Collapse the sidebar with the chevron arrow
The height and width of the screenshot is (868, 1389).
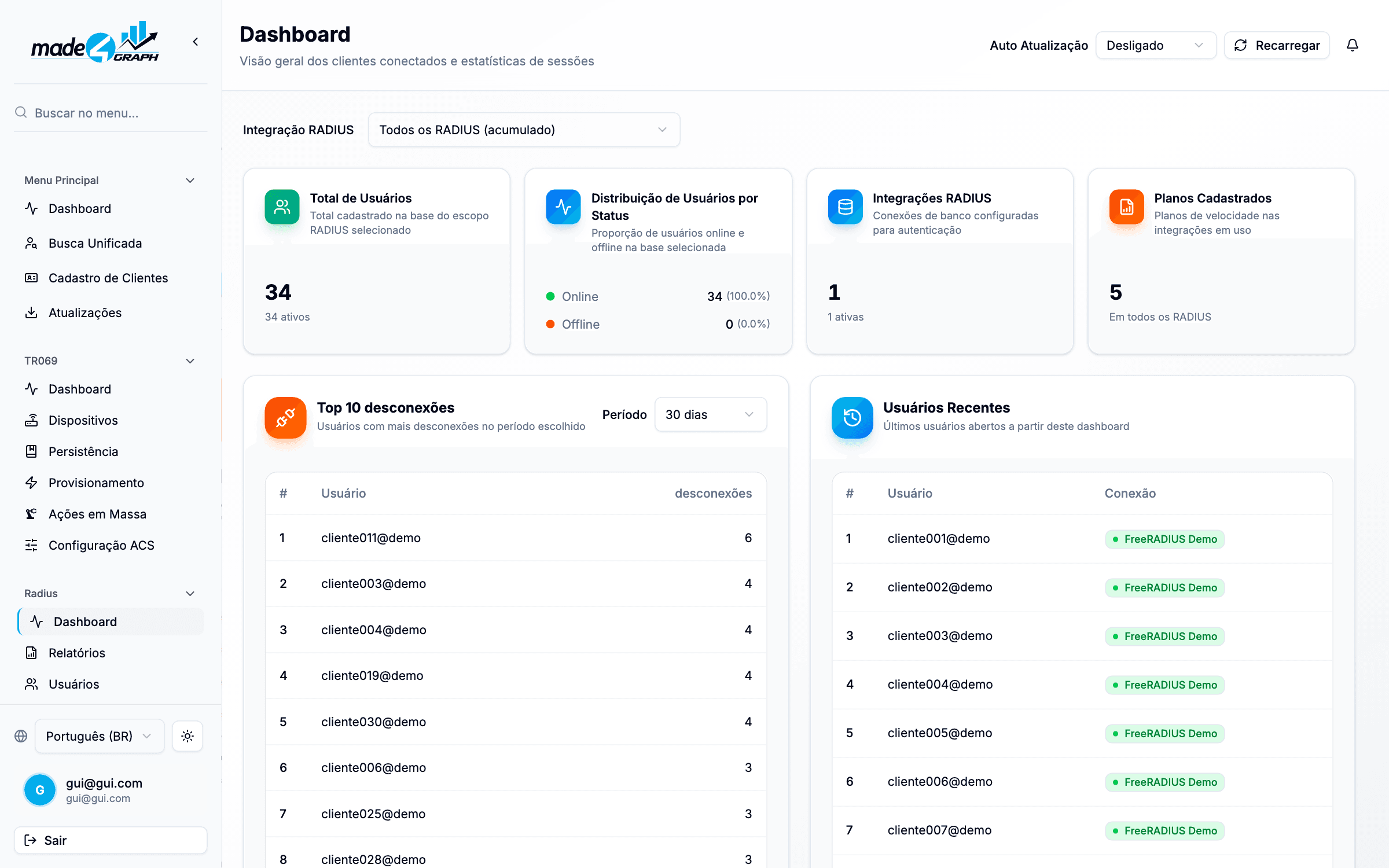[x=196, y=42]
